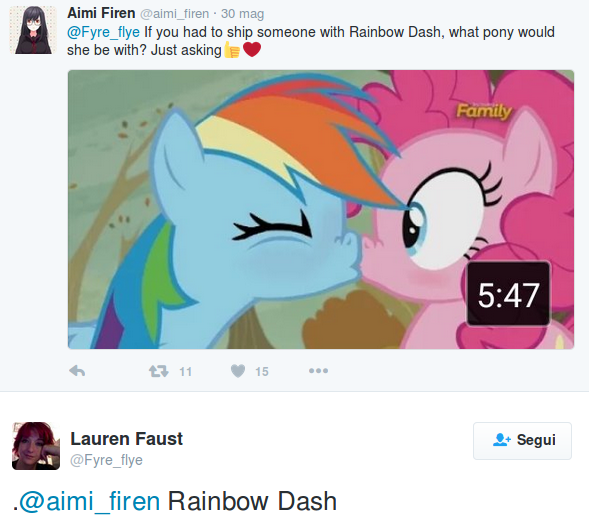Click Aimi Firen's avatar picture
This screenshot has width=589, height=527.
pyautogui.click(x=33, y=30)
